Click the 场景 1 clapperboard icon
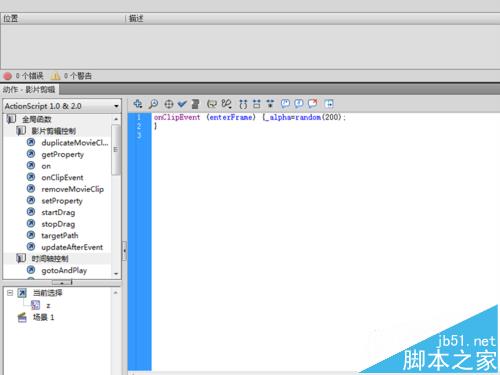This screenshot has width=500, height=375. pos(22,317)
